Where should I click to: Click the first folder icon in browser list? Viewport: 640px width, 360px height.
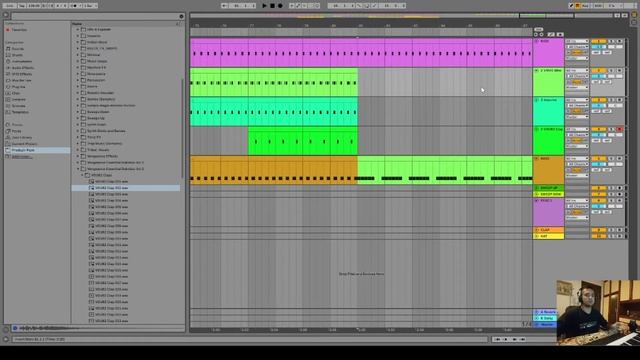point(83,29)
